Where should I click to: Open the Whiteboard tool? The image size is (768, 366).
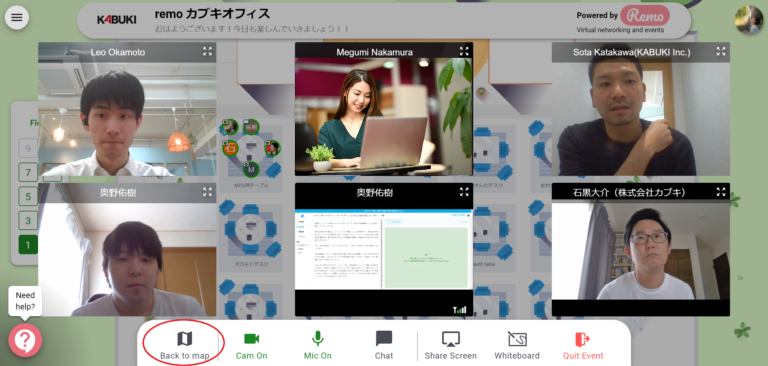[517, 346]
